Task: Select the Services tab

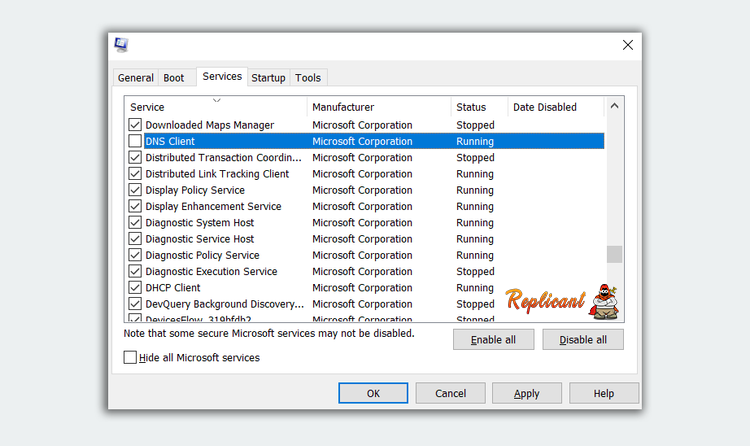Action: [222, 77]
